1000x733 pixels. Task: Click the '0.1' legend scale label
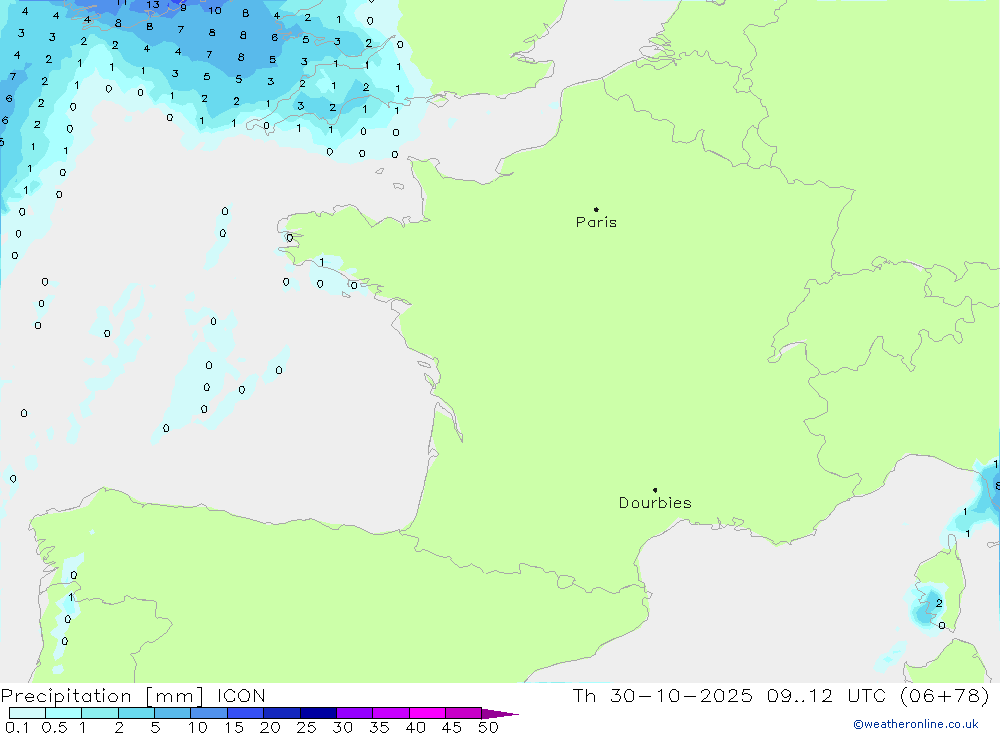point(17,727)
